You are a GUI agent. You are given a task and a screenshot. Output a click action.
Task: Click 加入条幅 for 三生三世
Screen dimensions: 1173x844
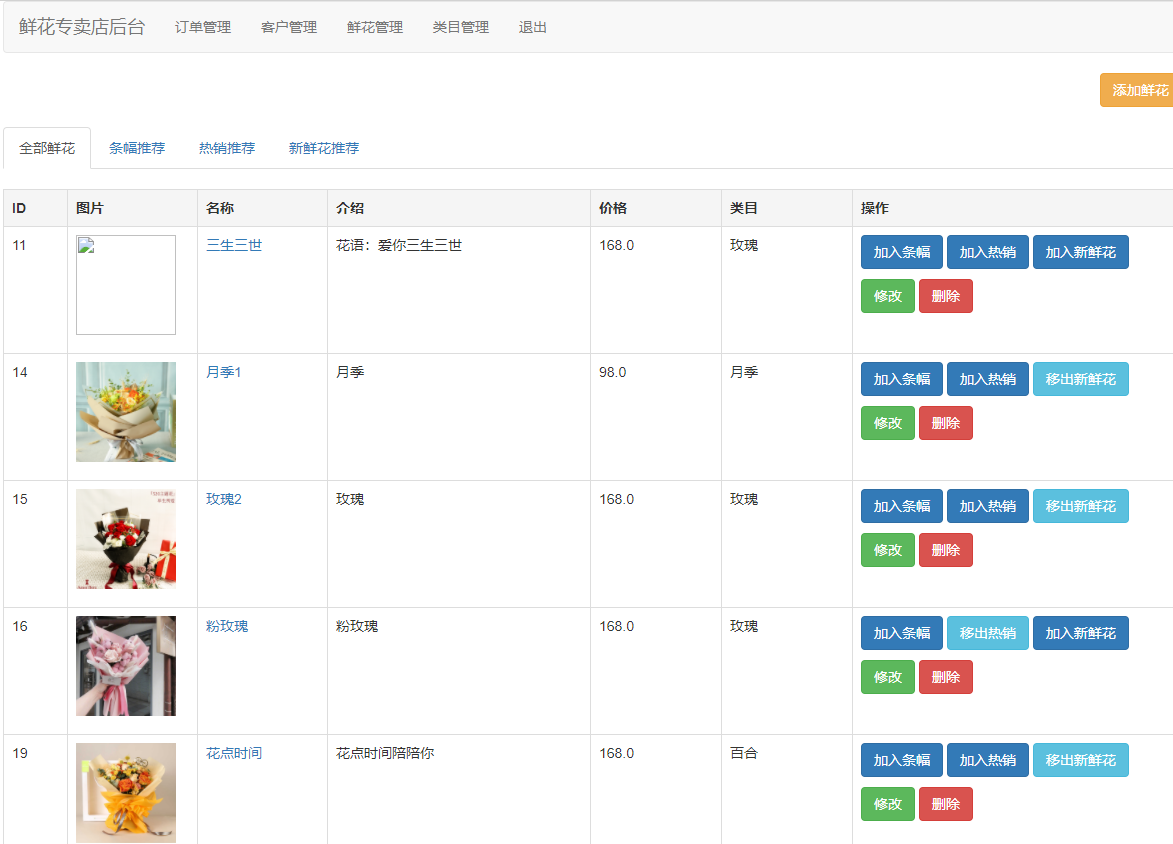901,252
